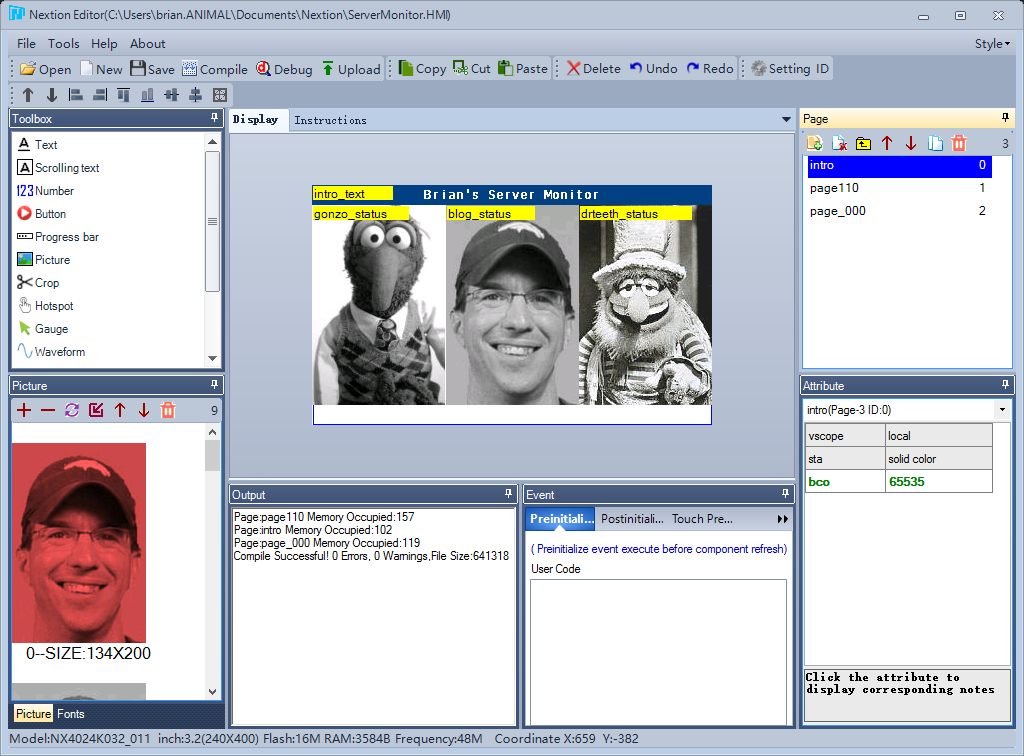
Task: Add a new picture with plus icon
Action: tap(24, 410)
